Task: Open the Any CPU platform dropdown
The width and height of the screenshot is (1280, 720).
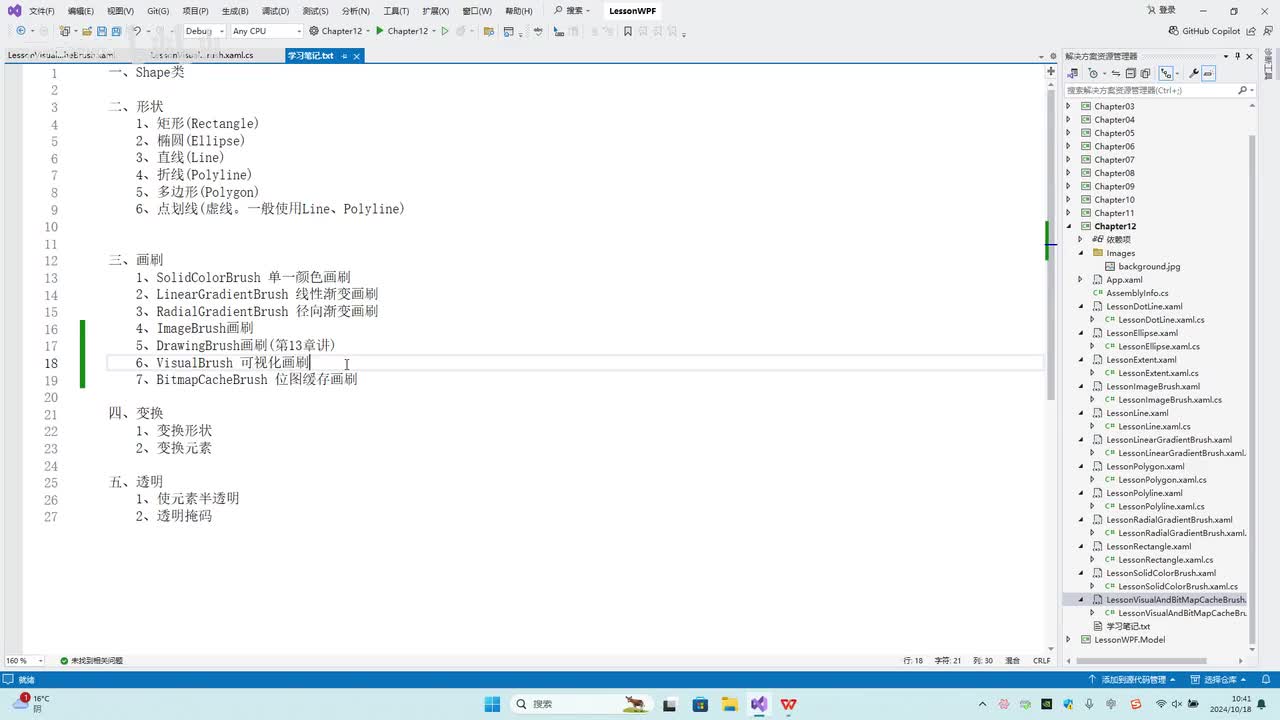Action: (267, 31)
